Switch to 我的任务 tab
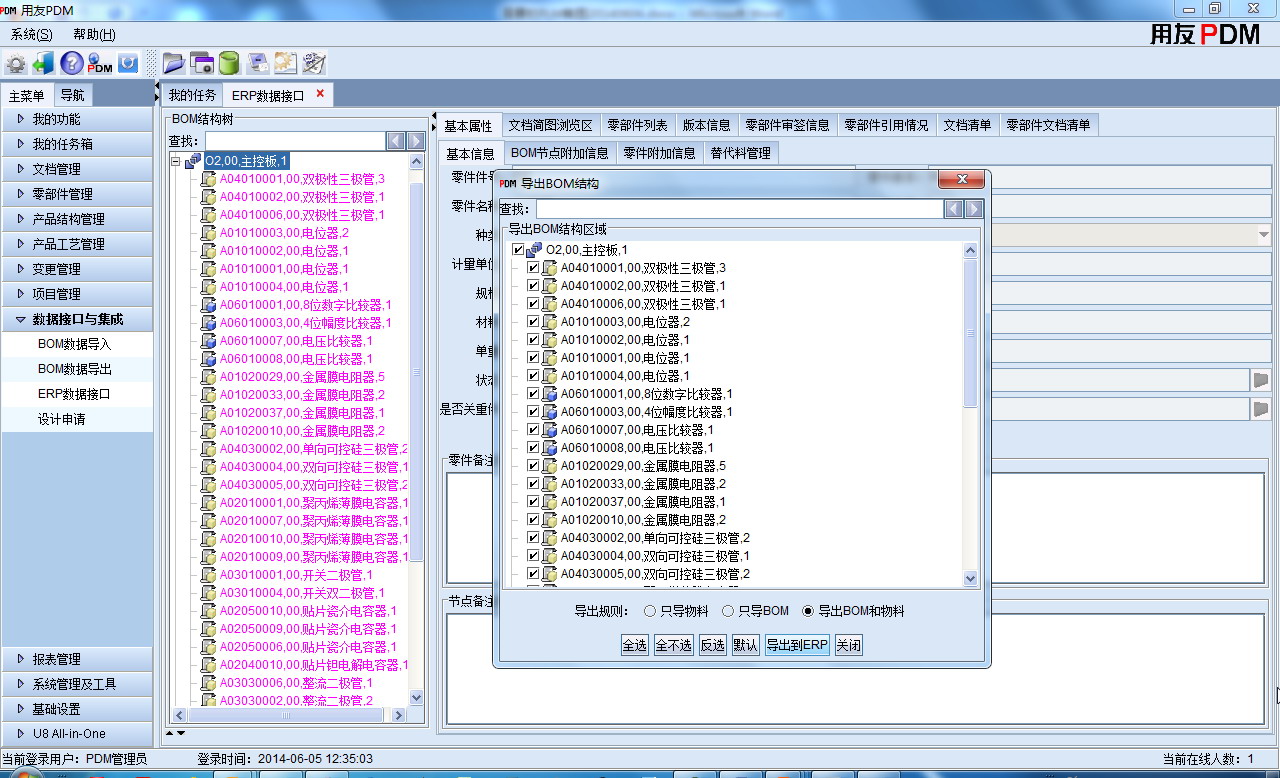The height and width of the screenshot is (778, 1280). pos(192,96)
